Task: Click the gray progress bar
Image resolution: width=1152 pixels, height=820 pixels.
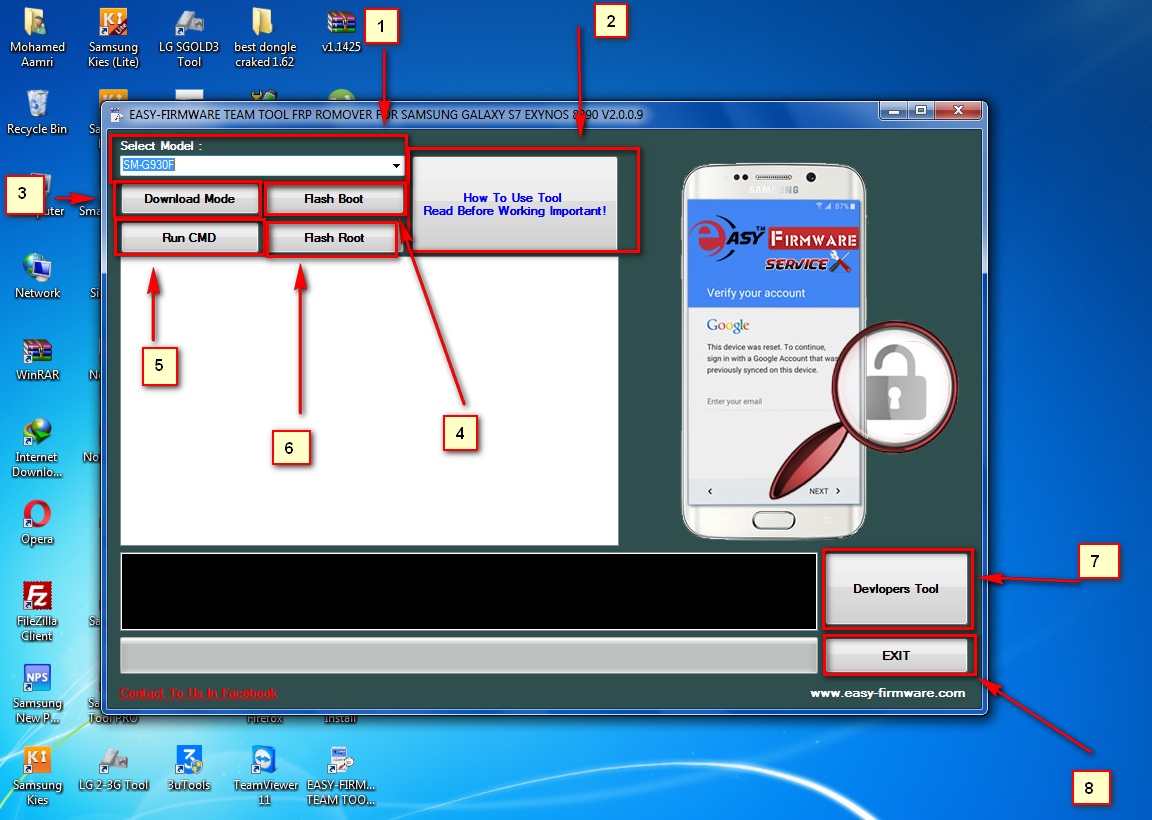Action: click(x=469, y=655)
